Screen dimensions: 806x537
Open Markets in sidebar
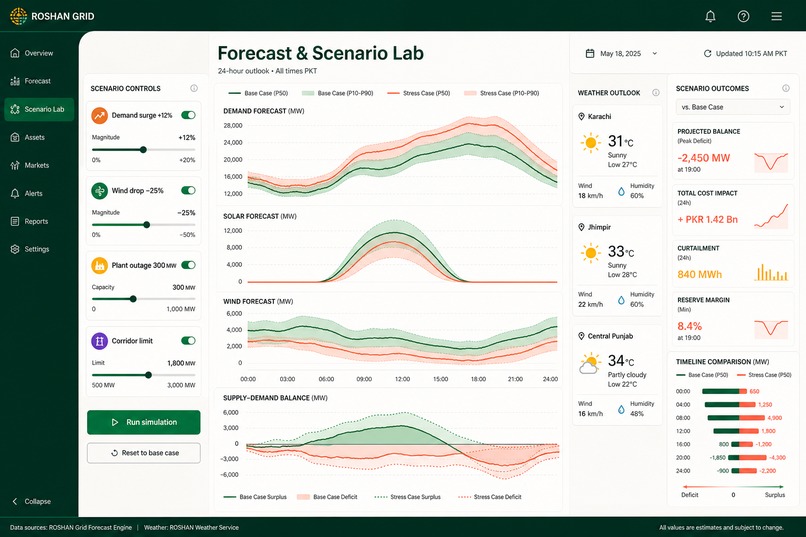[39, 165]
